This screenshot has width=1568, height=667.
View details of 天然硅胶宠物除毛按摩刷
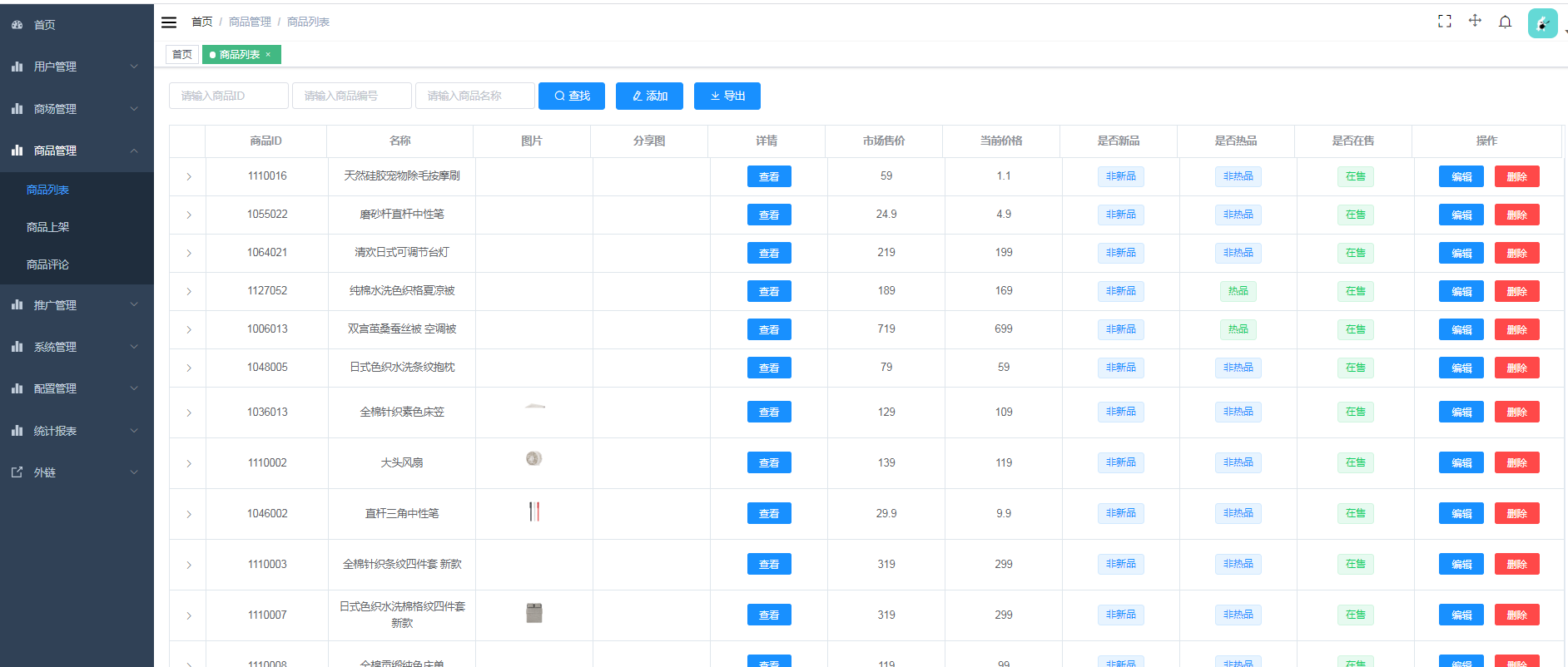pyautogui.click(x=769, y=176)
